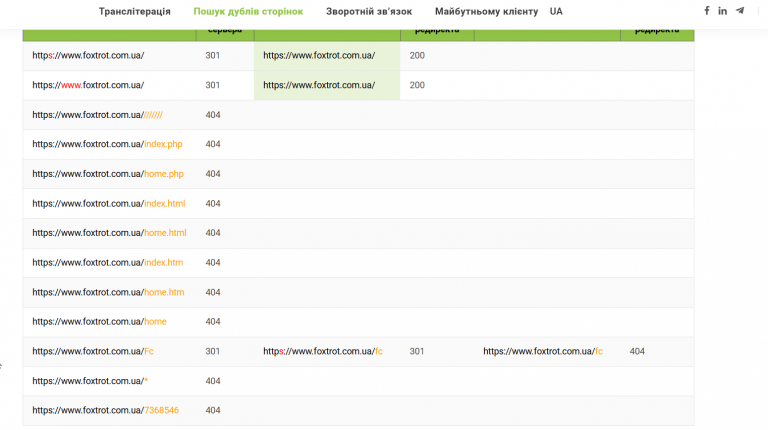Click first redirect URL in the Fc row

323,352
